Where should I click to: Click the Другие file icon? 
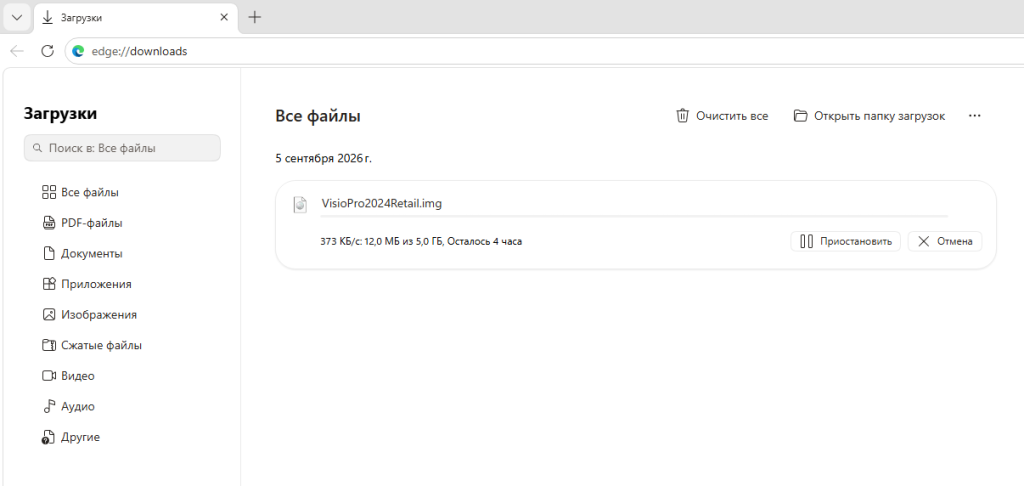(x=48, y=437)
